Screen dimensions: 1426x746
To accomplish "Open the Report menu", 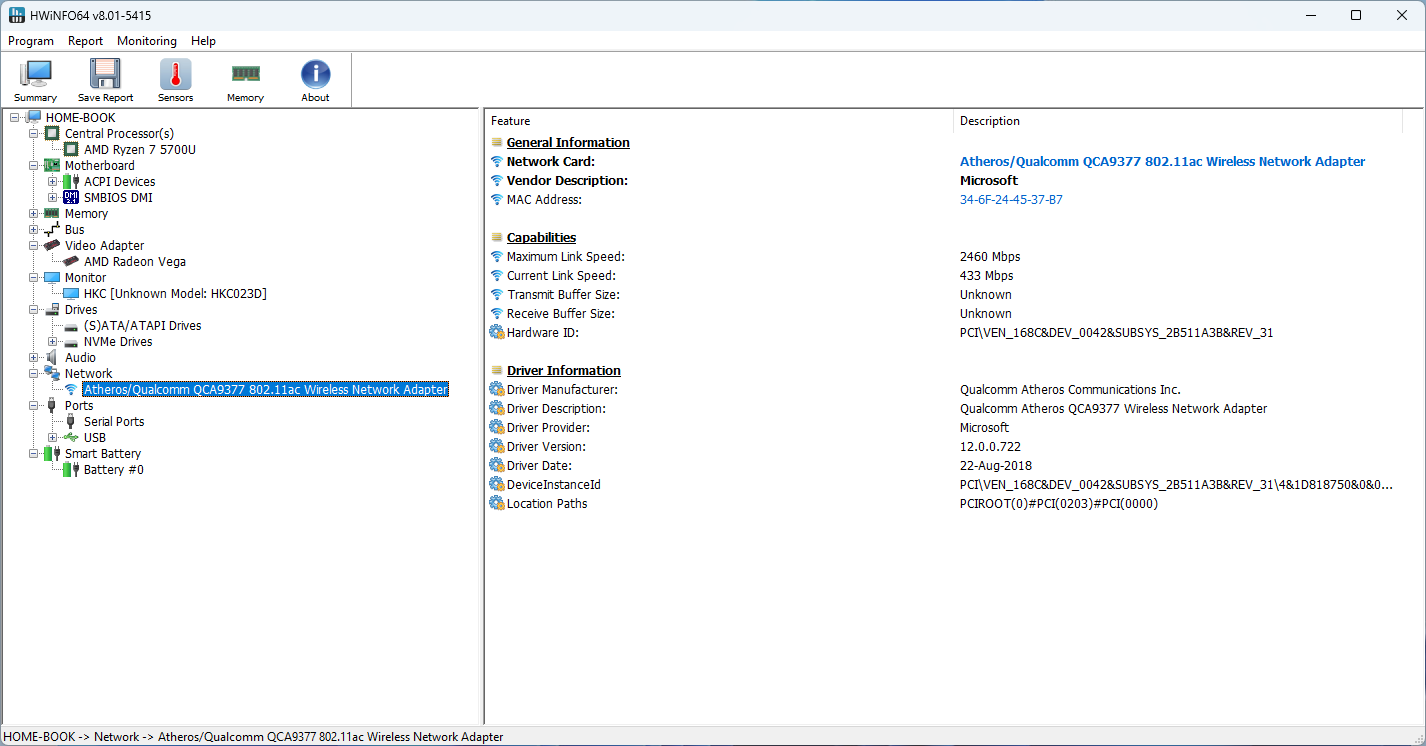I will (x=85, y=41).
